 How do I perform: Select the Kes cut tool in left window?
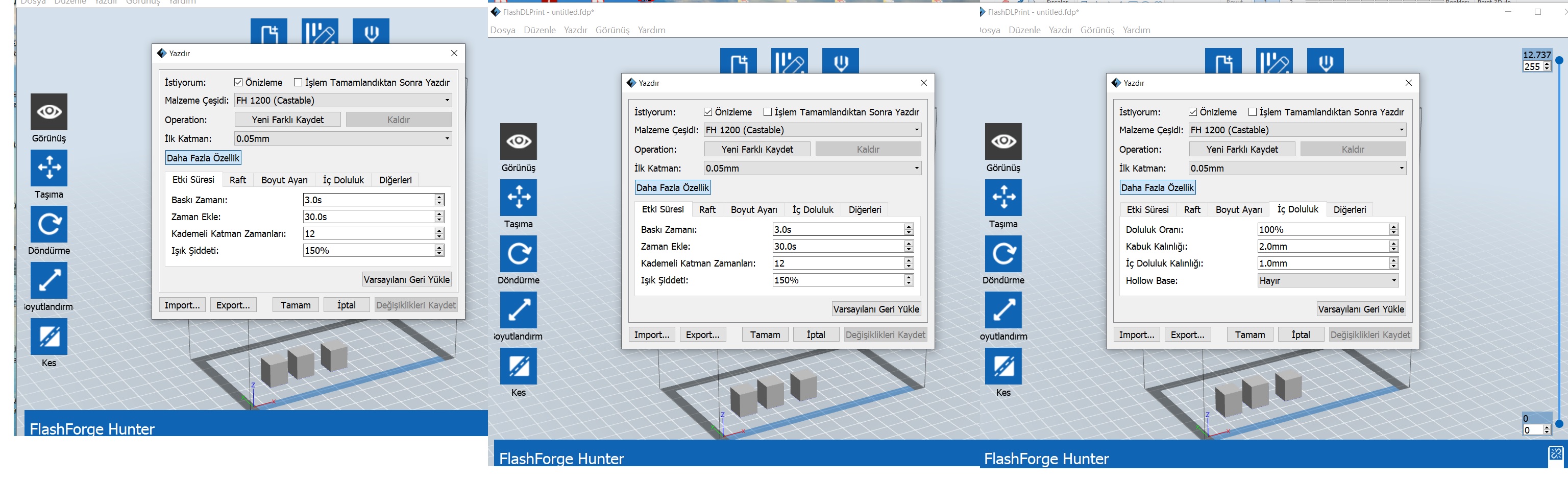[x=48, y=336]
